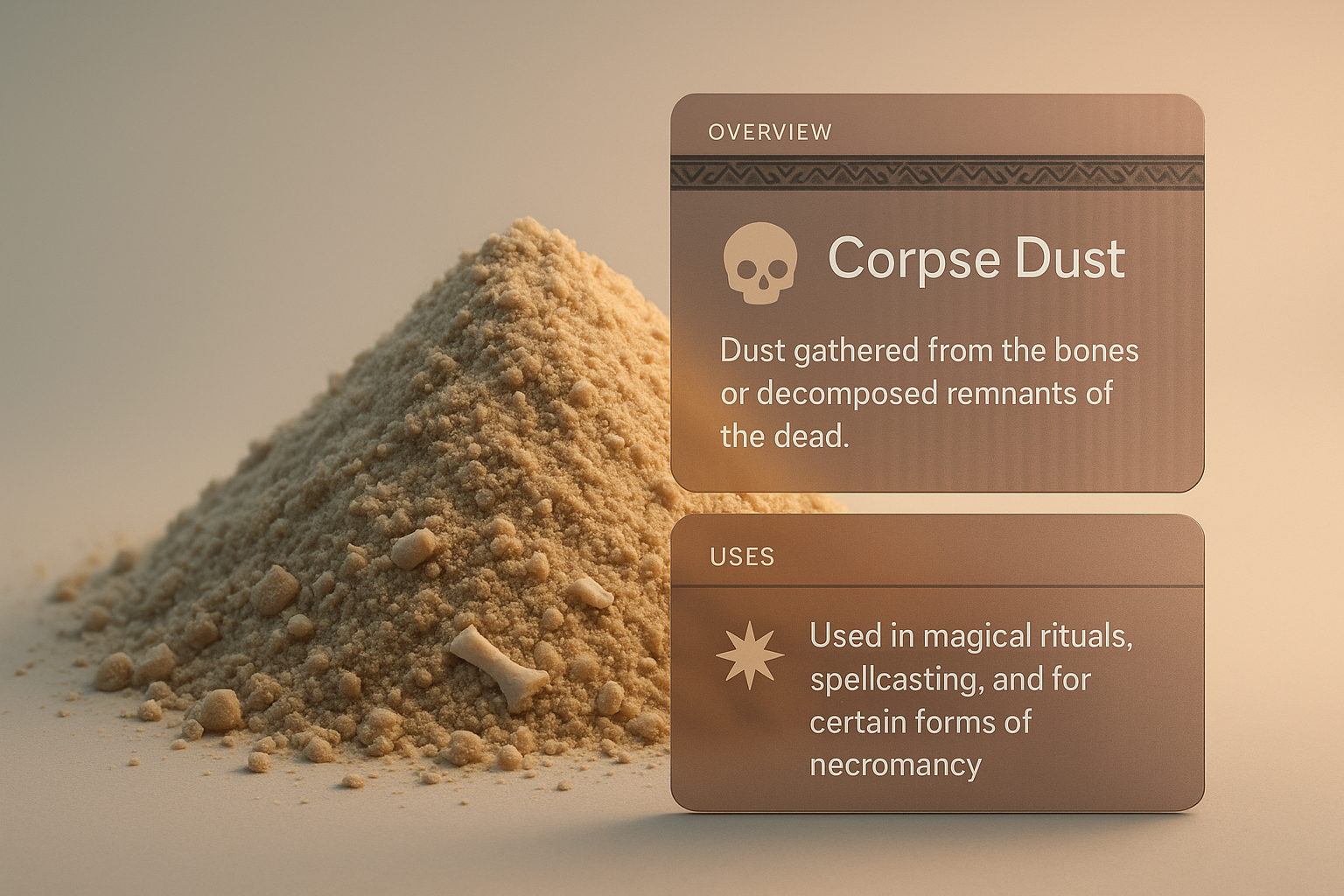Click the Corpse Dust title

[976, 259]
